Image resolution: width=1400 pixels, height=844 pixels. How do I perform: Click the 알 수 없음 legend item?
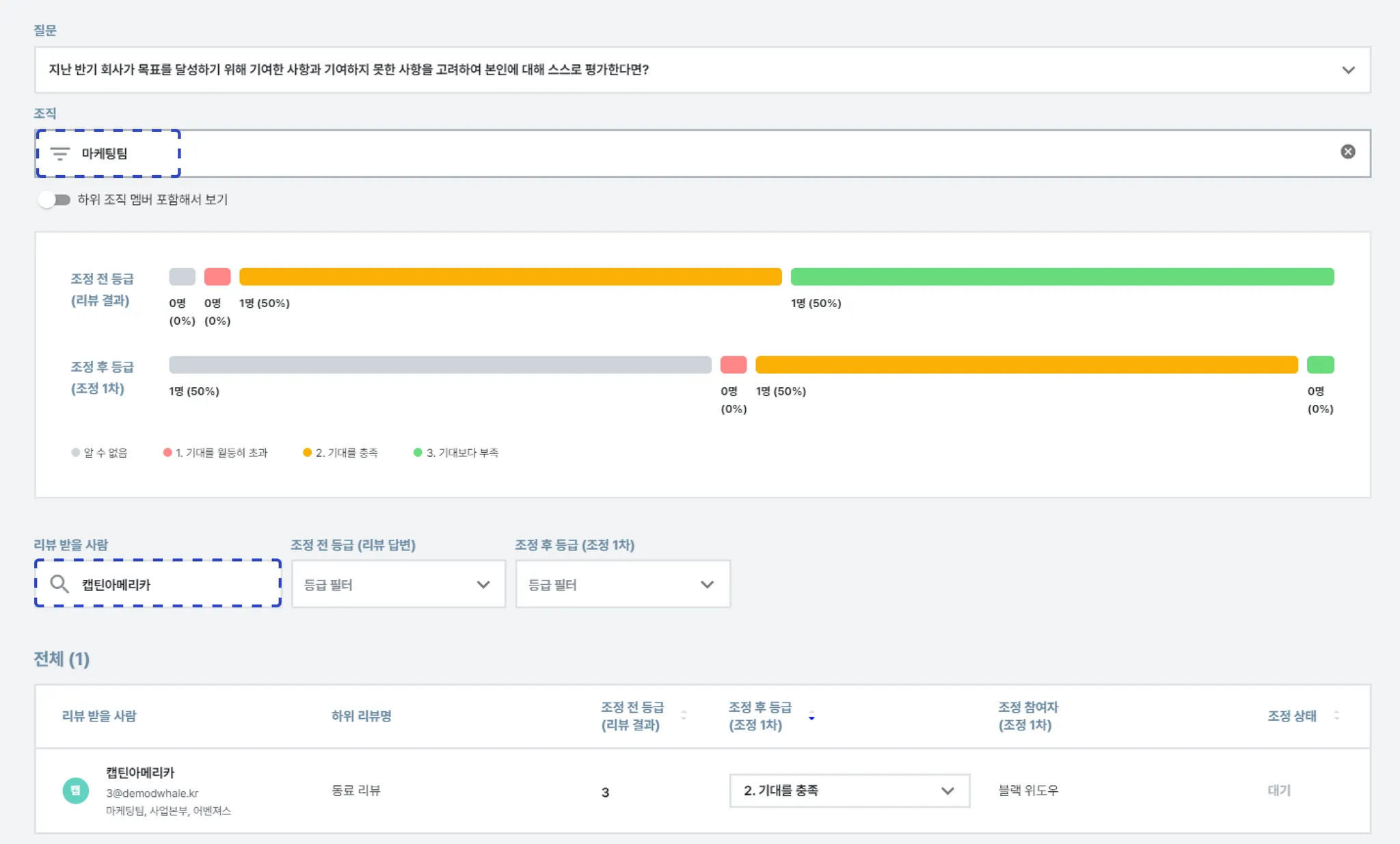100,453
